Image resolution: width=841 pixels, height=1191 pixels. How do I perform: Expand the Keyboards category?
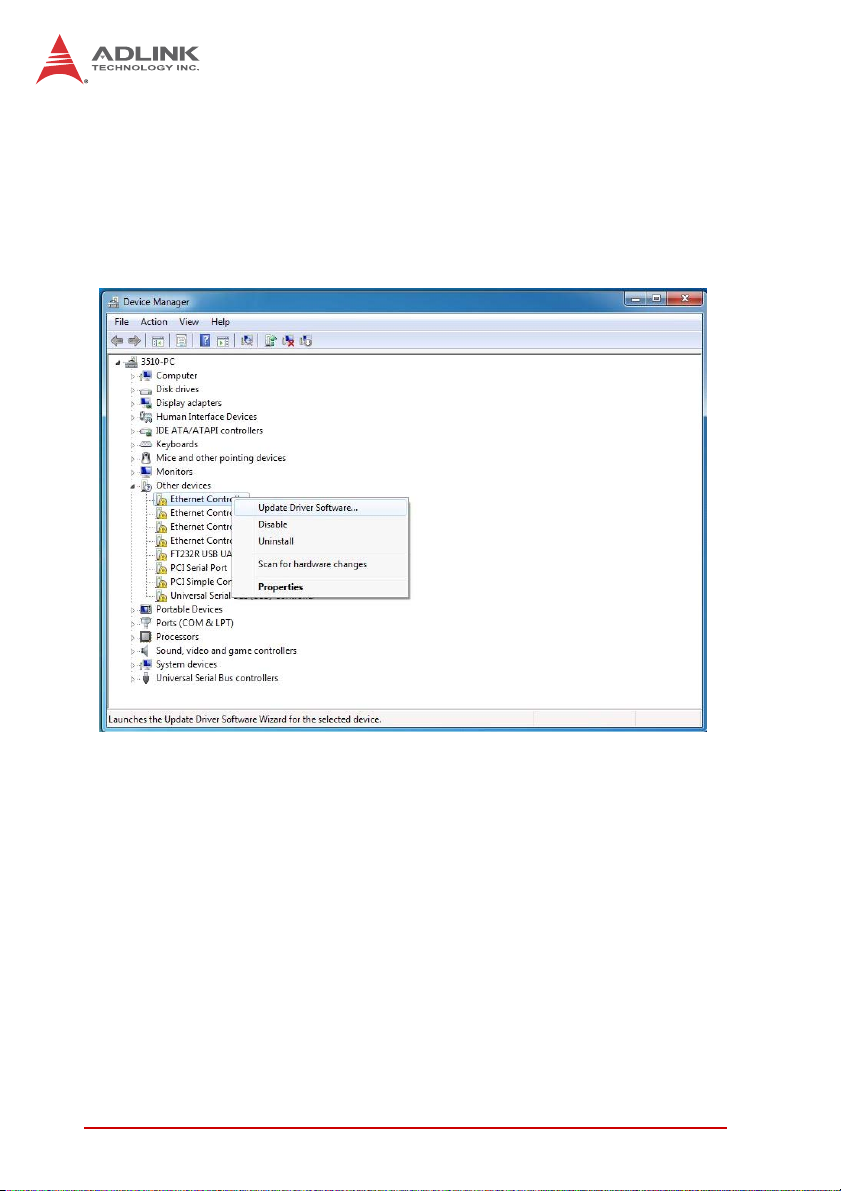tap(133, 444)
